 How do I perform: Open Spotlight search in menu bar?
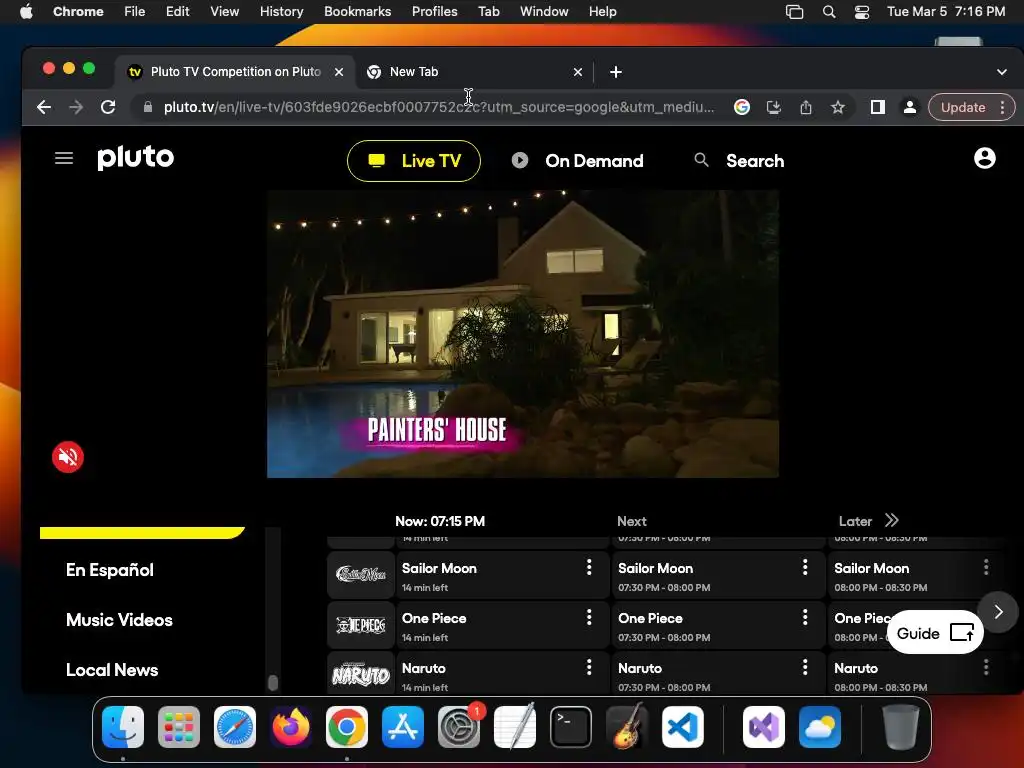point(829,11)
